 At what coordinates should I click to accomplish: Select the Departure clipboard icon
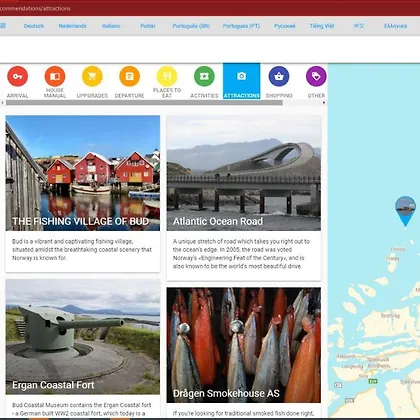click(130, 76)
